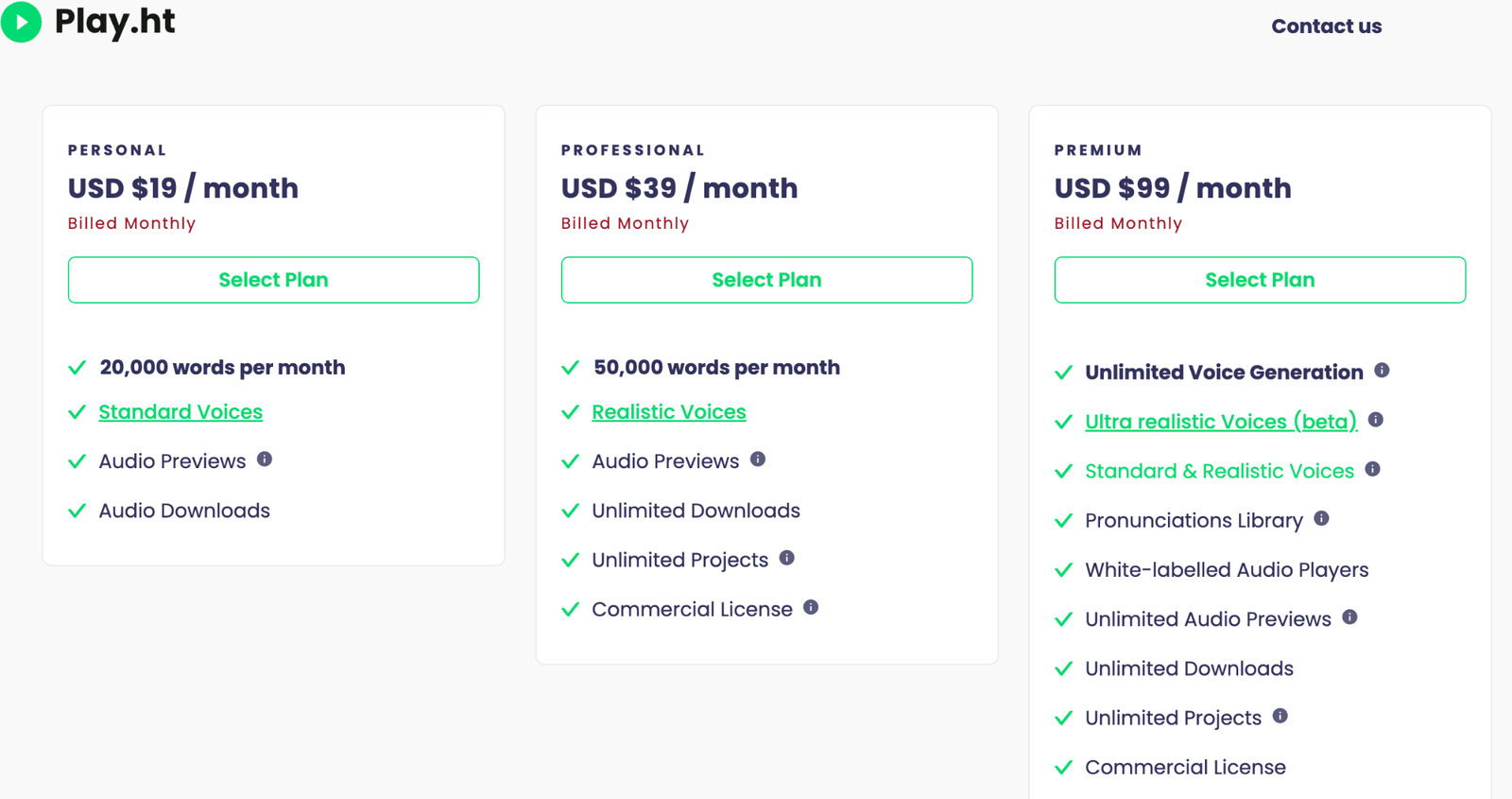Screen dimensions: 1512x799
Task: Show info for Premium Unlimited Projects
Action: click(1280, 716)
